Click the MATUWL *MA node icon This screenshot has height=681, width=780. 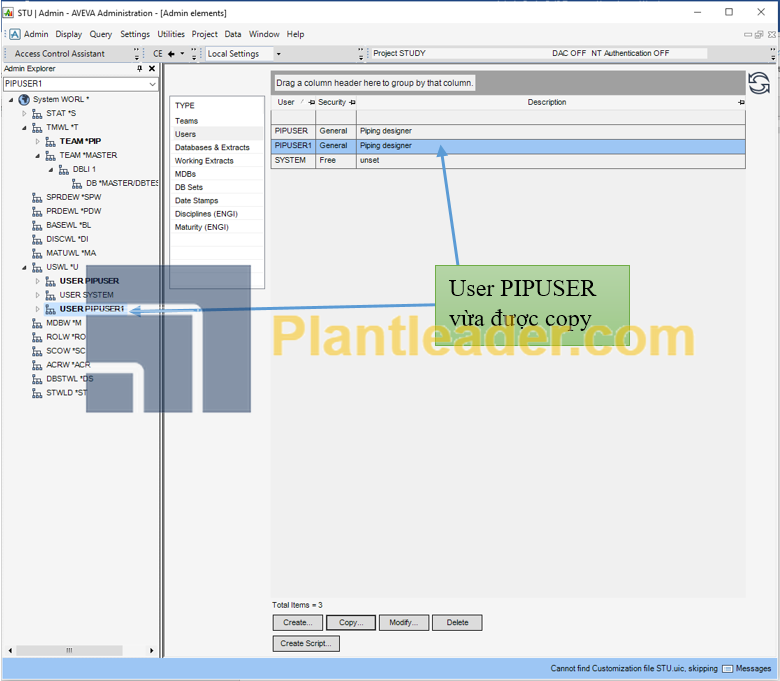37,253
